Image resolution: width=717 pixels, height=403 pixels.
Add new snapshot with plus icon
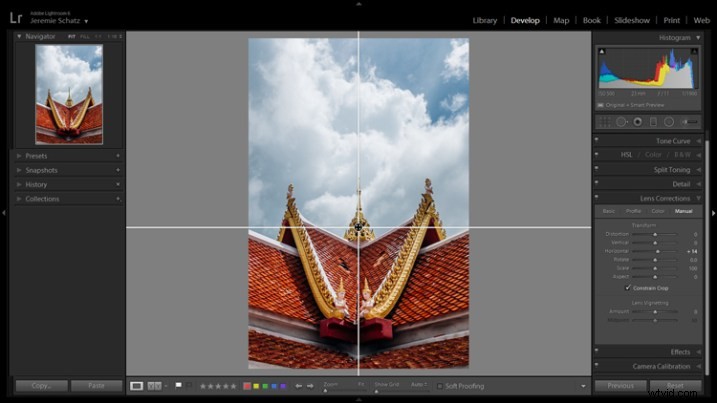118,170
